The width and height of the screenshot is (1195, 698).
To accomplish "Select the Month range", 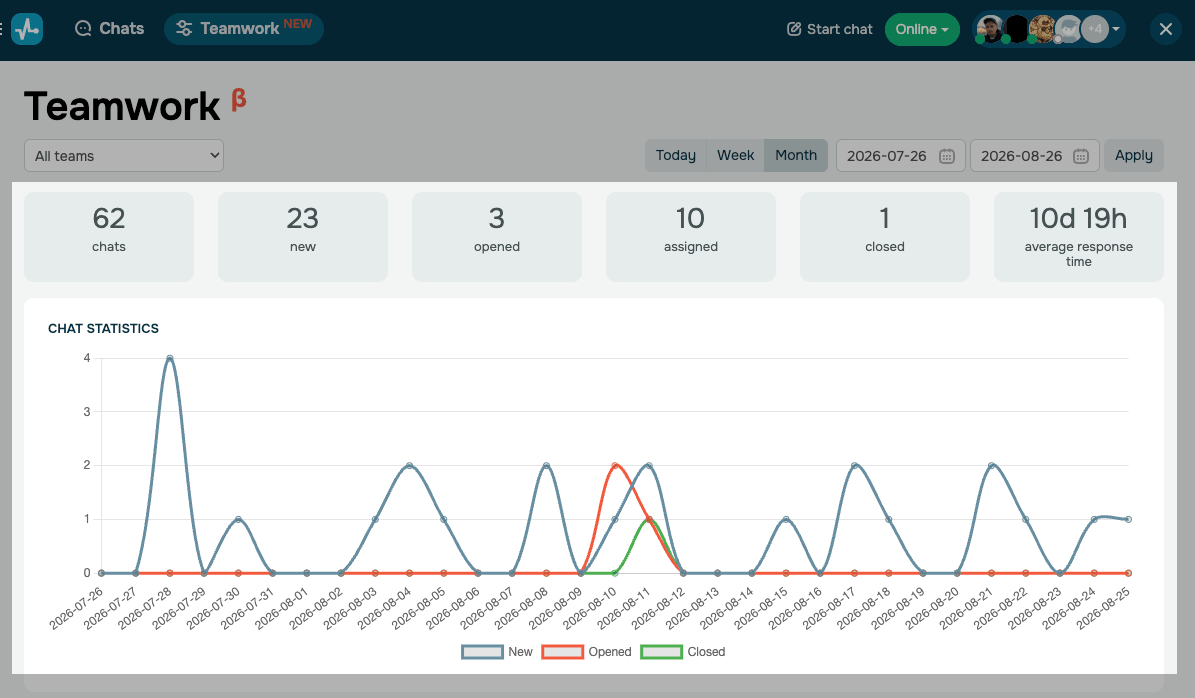I will pyautogui.click(x=796, y=155).
